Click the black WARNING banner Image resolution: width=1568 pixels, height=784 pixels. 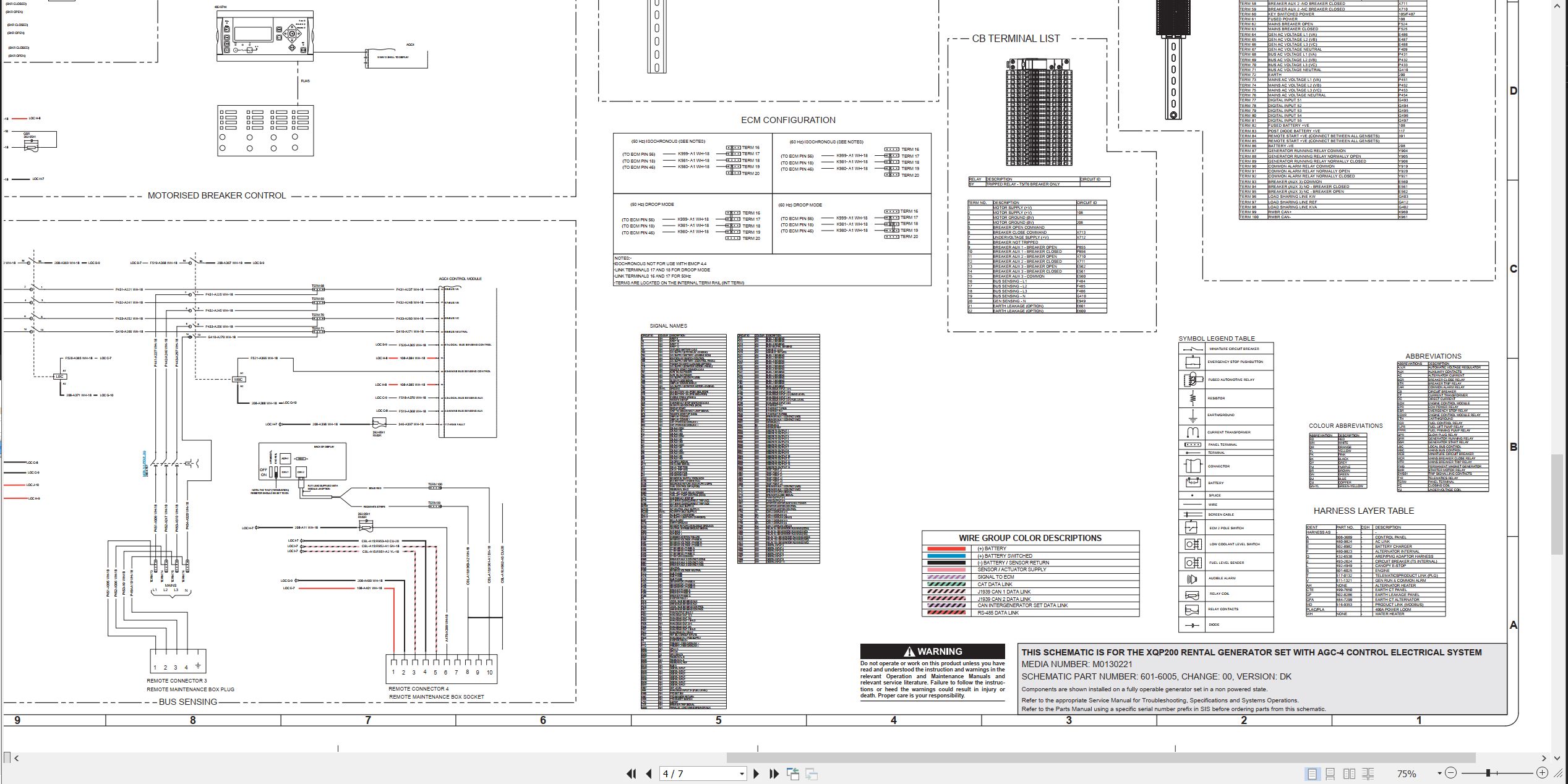933,651
